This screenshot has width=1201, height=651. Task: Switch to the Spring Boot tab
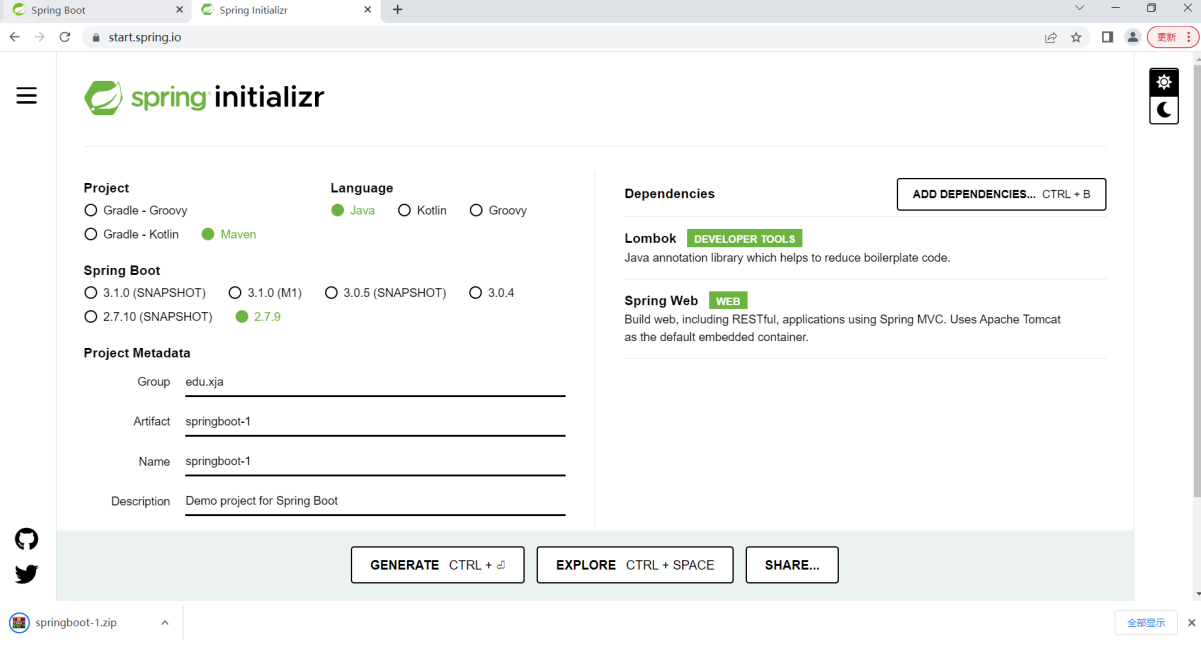pos(96,10)
